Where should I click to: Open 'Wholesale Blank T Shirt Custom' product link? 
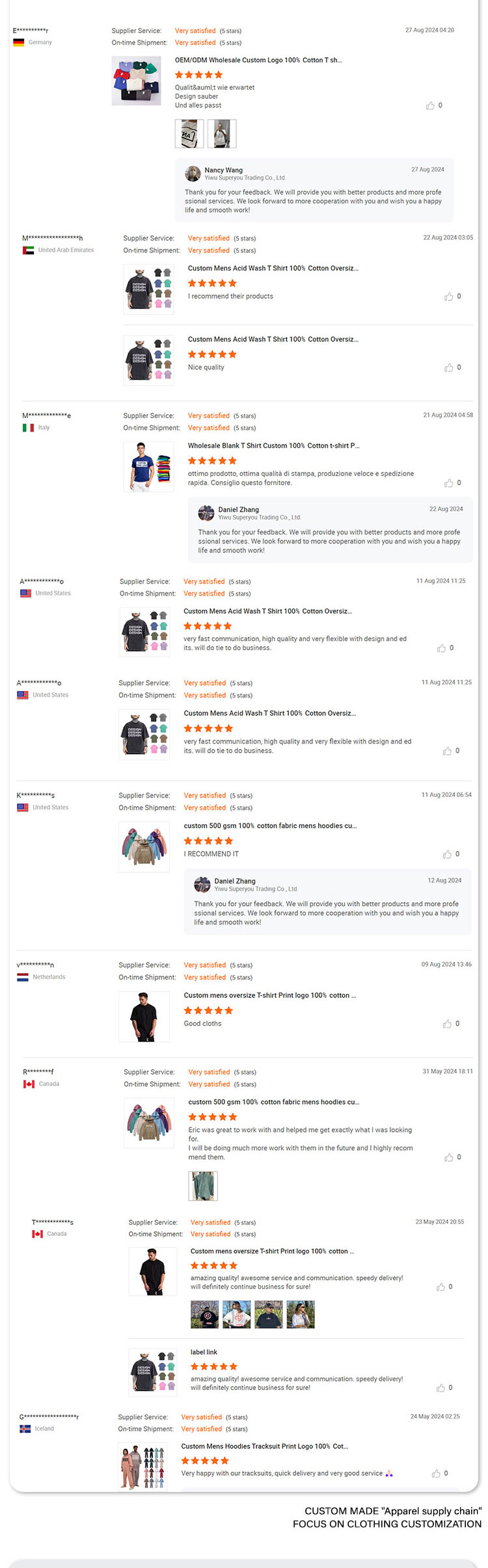coord(273,446)
